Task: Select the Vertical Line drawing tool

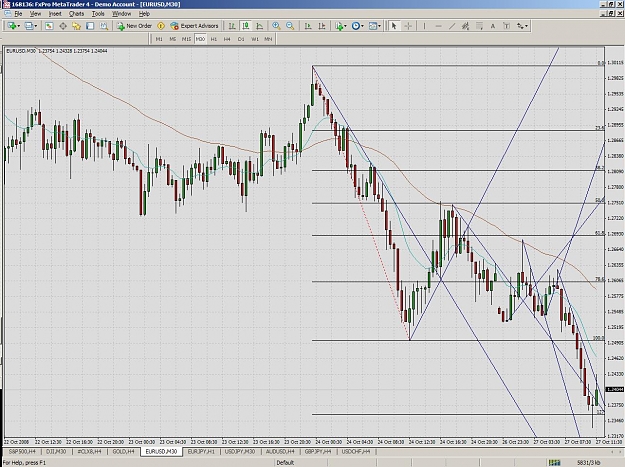Action: pyautogui.click(x=424, y=26)
